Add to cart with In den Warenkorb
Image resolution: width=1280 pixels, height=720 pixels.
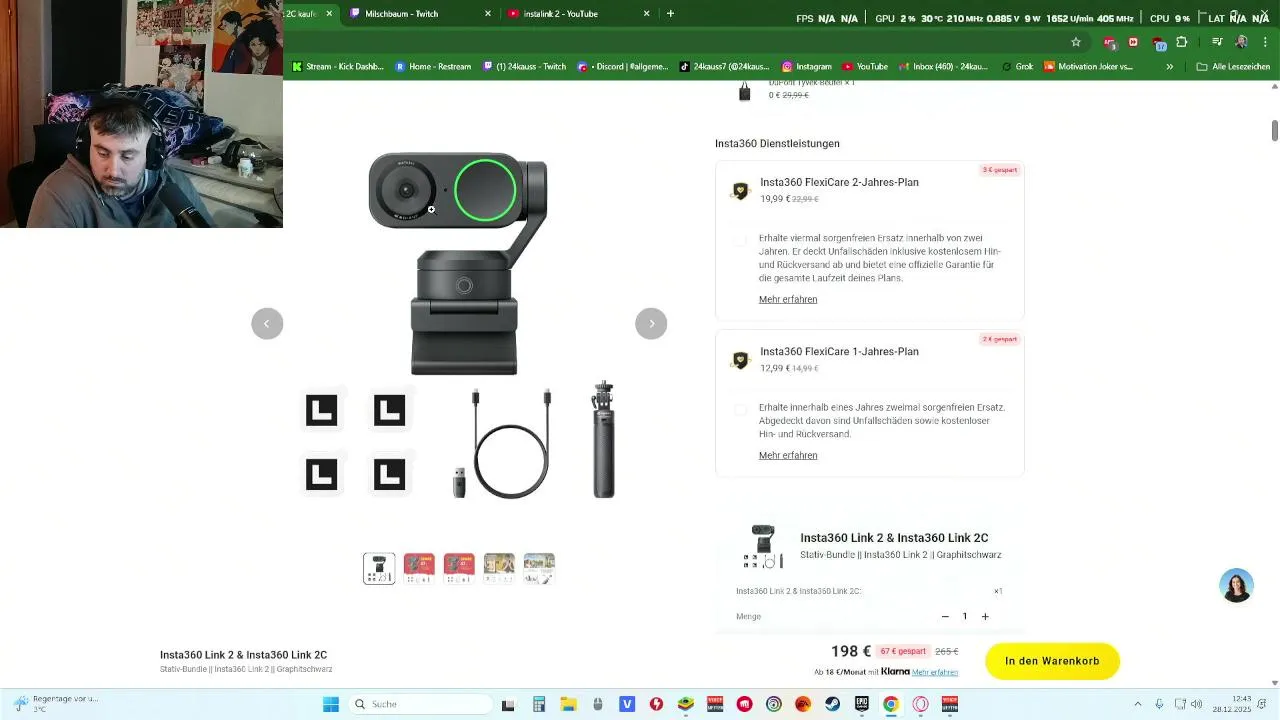(x=1052, y=661)
